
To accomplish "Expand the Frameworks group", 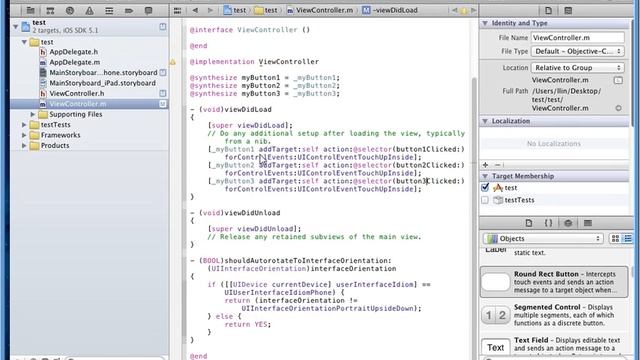I will tap(24, 135).
